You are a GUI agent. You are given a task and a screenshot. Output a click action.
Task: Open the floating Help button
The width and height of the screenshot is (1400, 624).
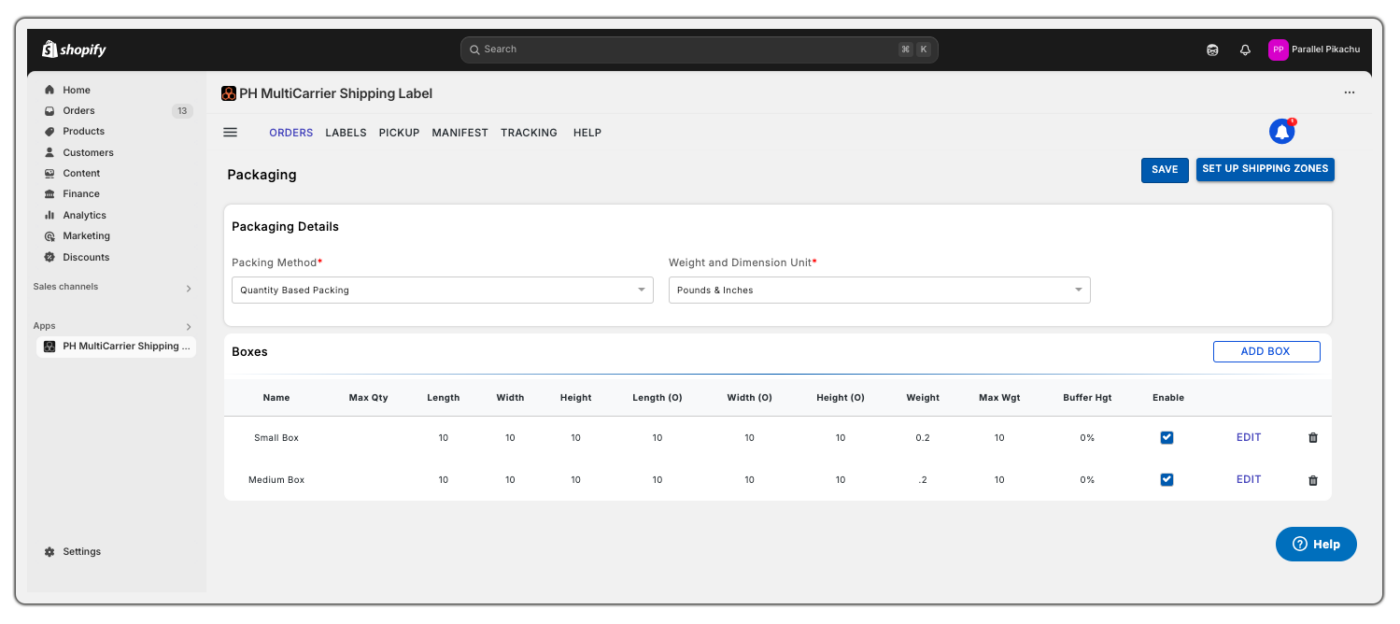1316,544
